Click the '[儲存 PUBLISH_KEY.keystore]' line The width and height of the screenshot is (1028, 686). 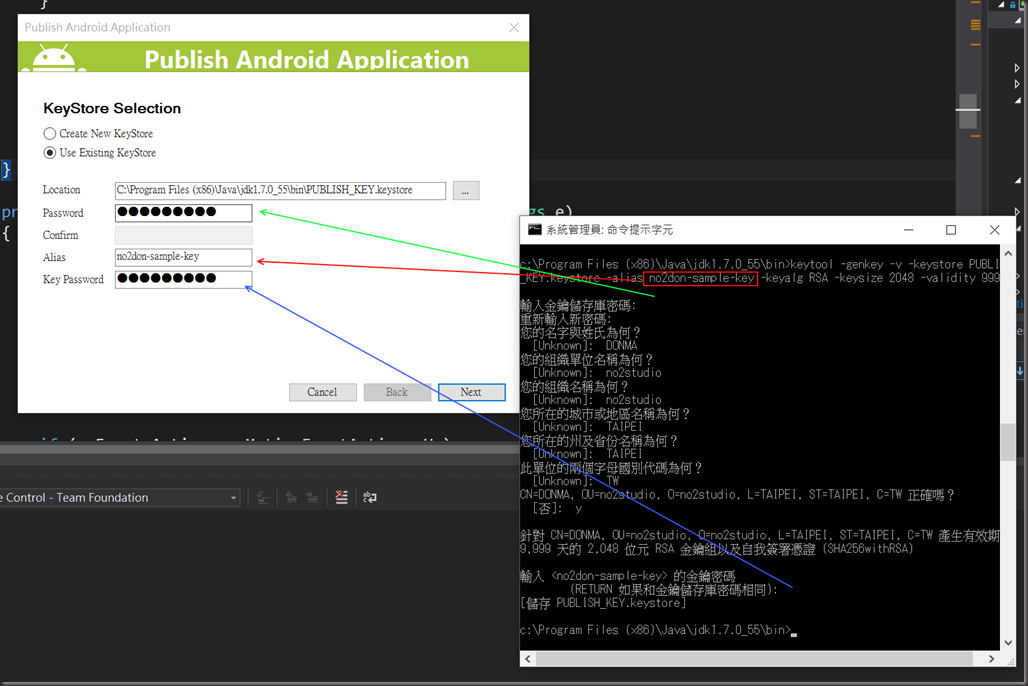click(603, 603)
